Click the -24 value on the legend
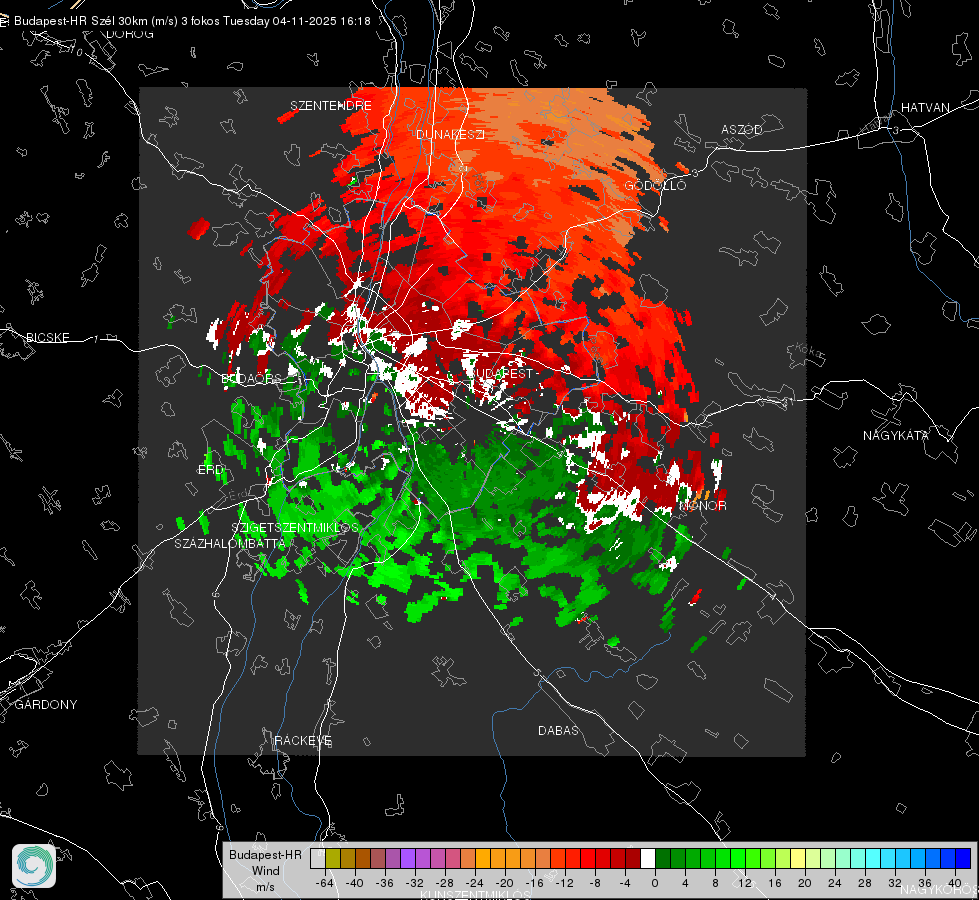Image resolution: width=979 pixels, height=900 pixels. pyautogui.click(x=474, y=883)
